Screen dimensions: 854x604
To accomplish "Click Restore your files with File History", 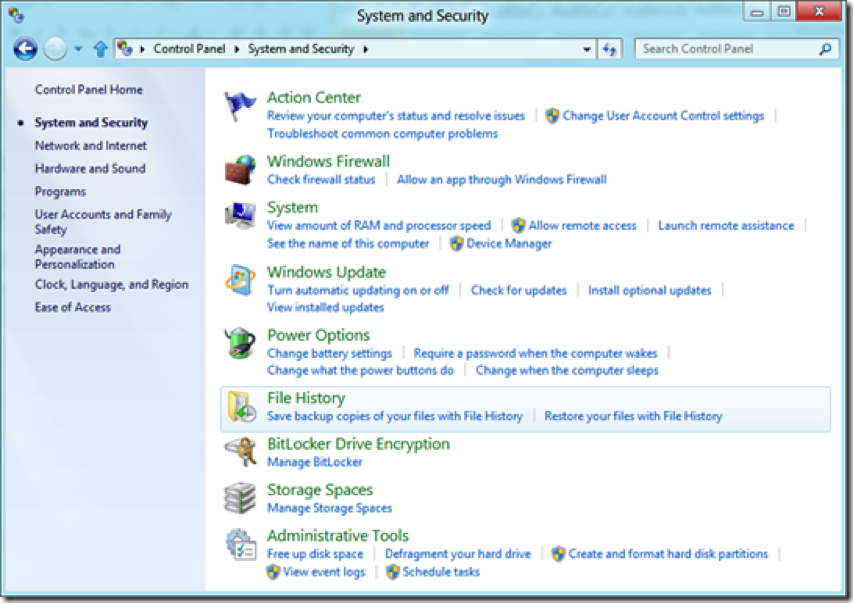I will click(x=633, y=417).
